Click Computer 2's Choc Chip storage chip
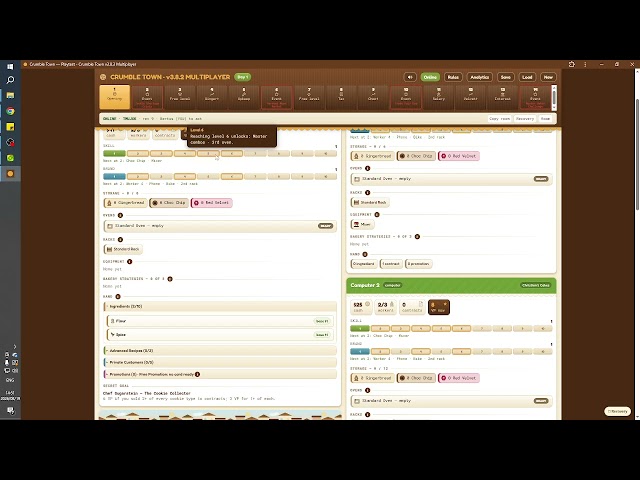Screen dimensions: 640x480 pyautogui.click(x=416, y=378)
